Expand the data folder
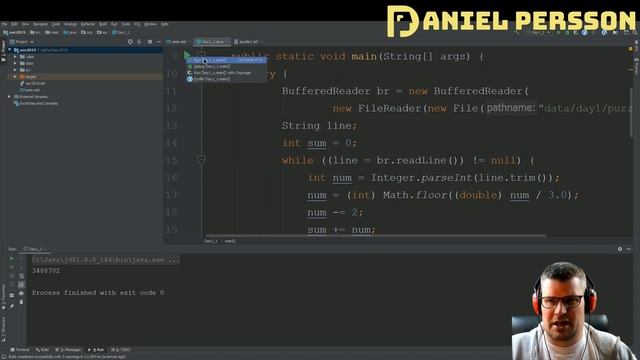This screenshot has width=640, height=360. [15, 63]
